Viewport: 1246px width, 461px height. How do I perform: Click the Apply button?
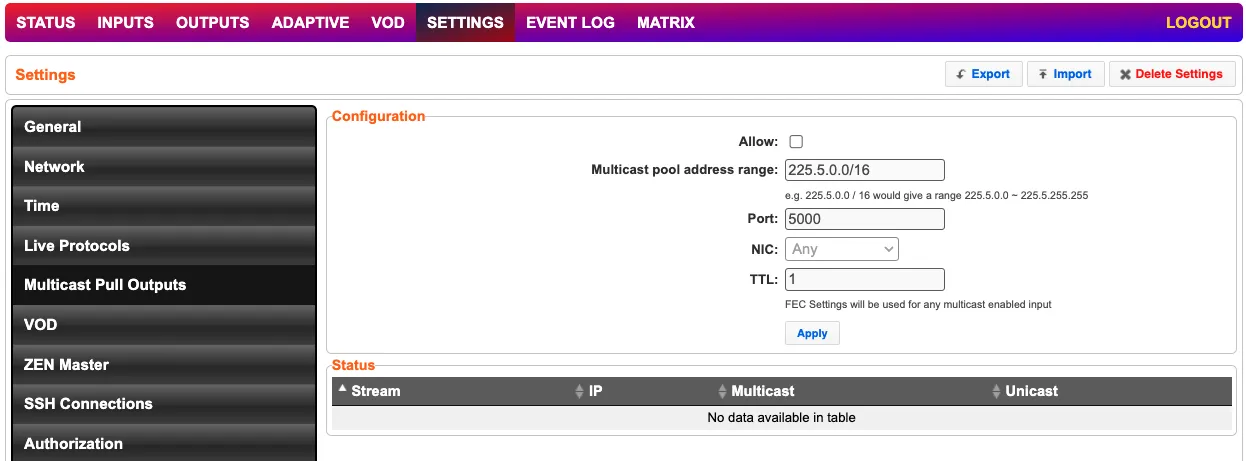click(x=812, y=334)
